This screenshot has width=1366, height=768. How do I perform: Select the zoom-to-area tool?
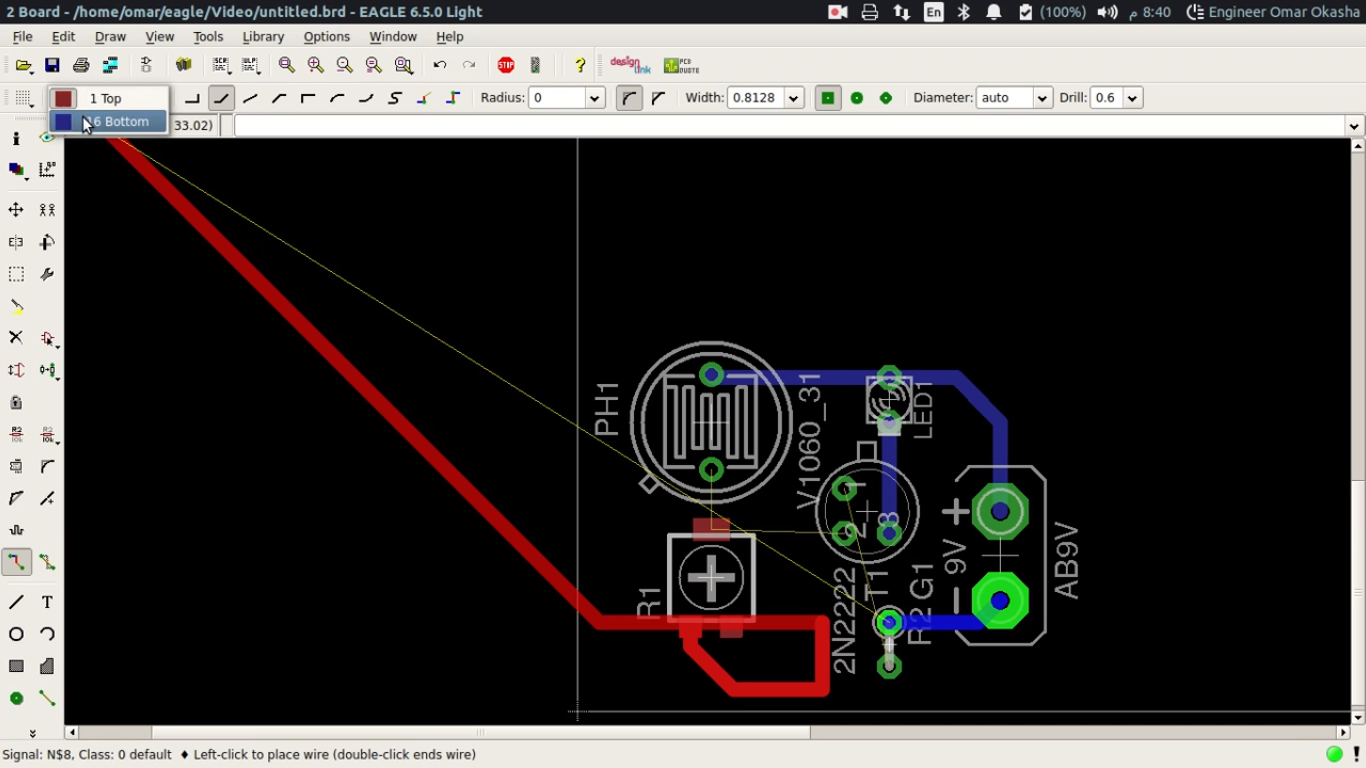[x=403, y=66]
